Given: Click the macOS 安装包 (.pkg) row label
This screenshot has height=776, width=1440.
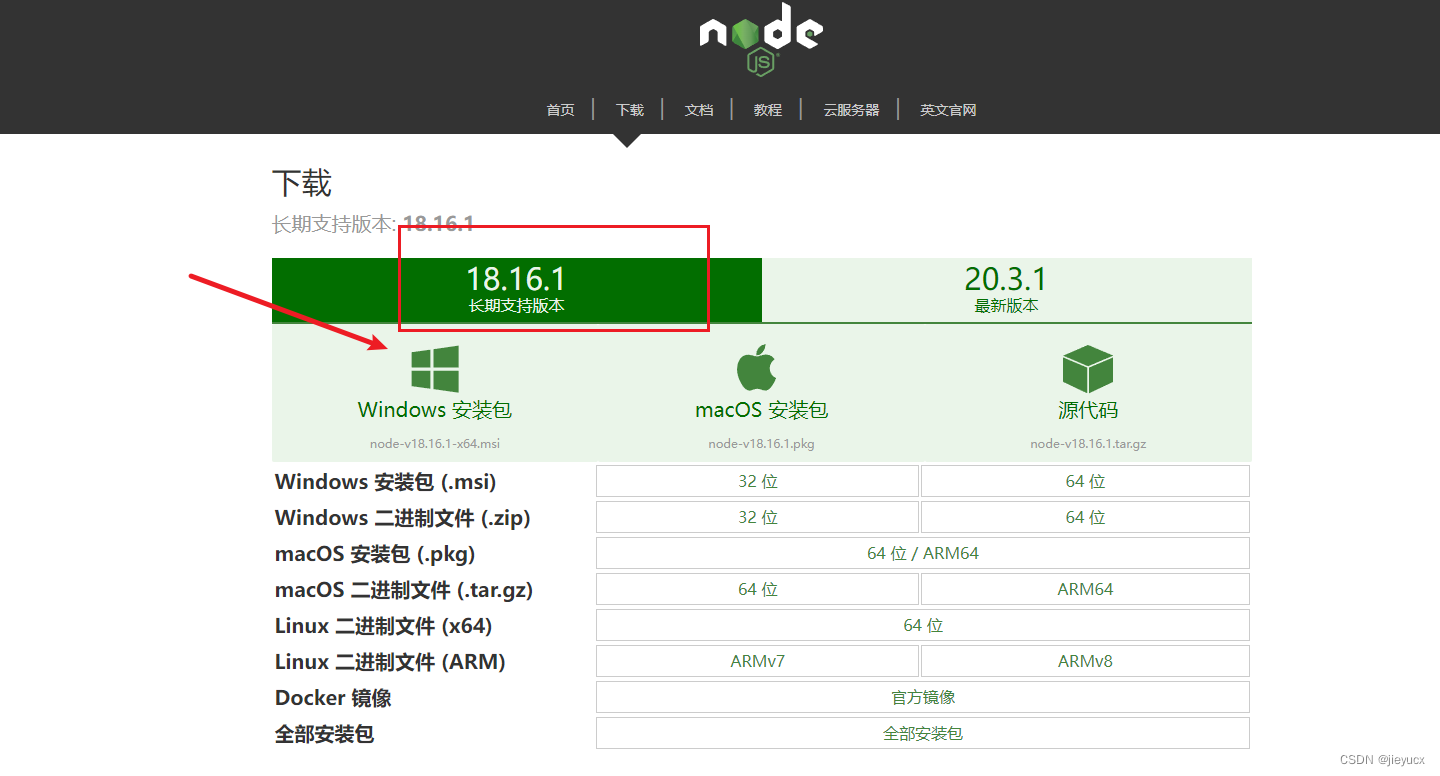Looking at the screenshot, I should pos(375,554).
